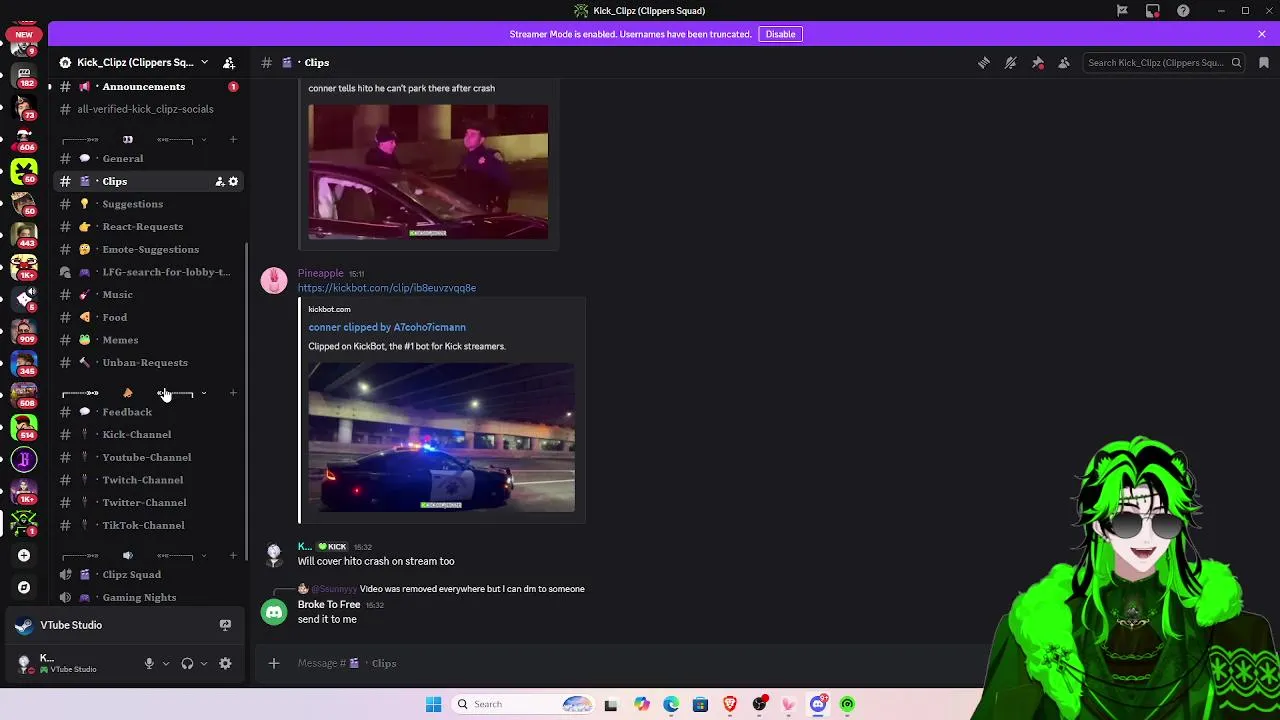Expand the Kick_Clipz server name dropdown

click(x=204, y=62)
